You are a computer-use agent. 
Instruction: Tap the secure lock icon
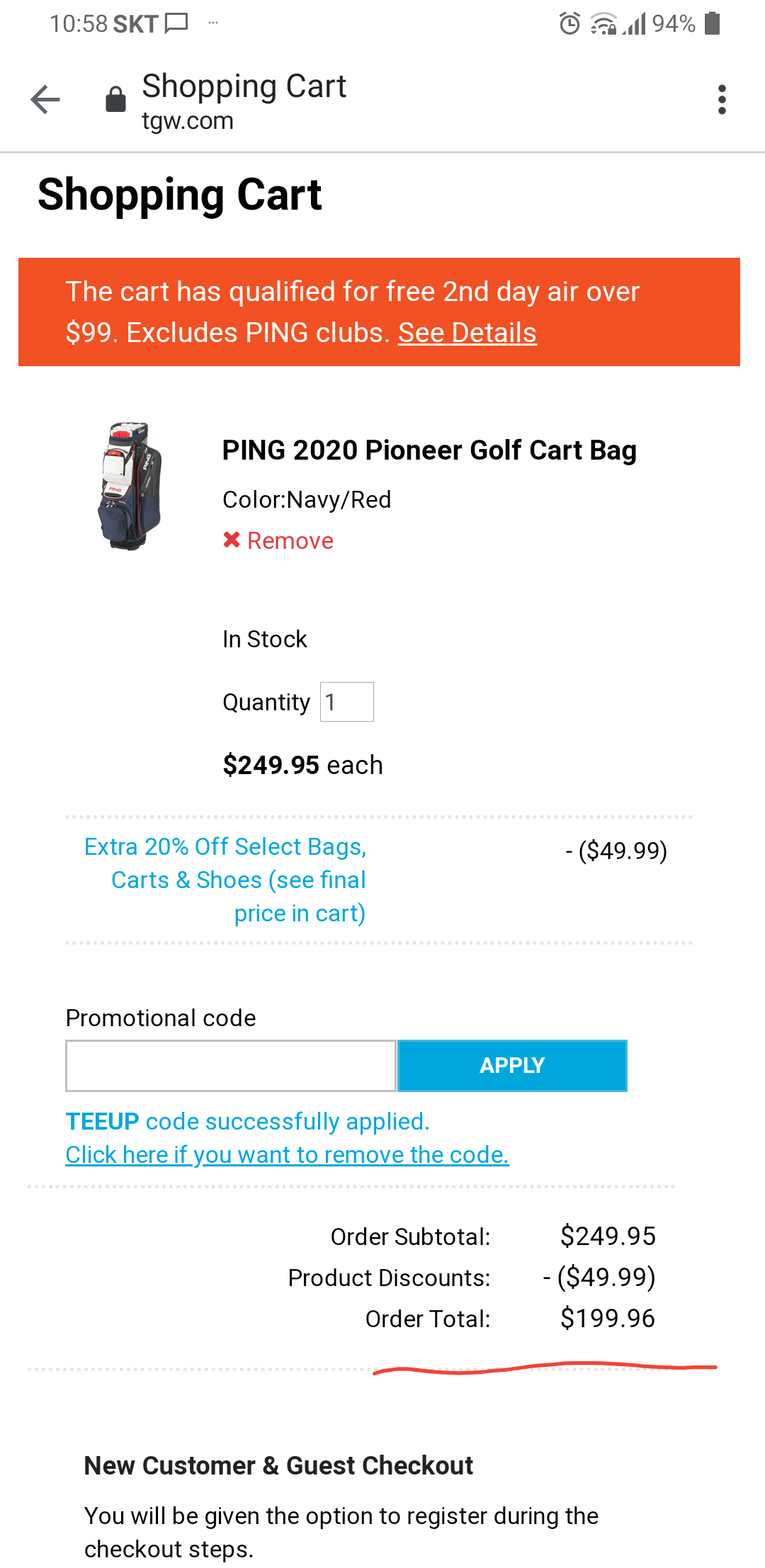[115, 99]
